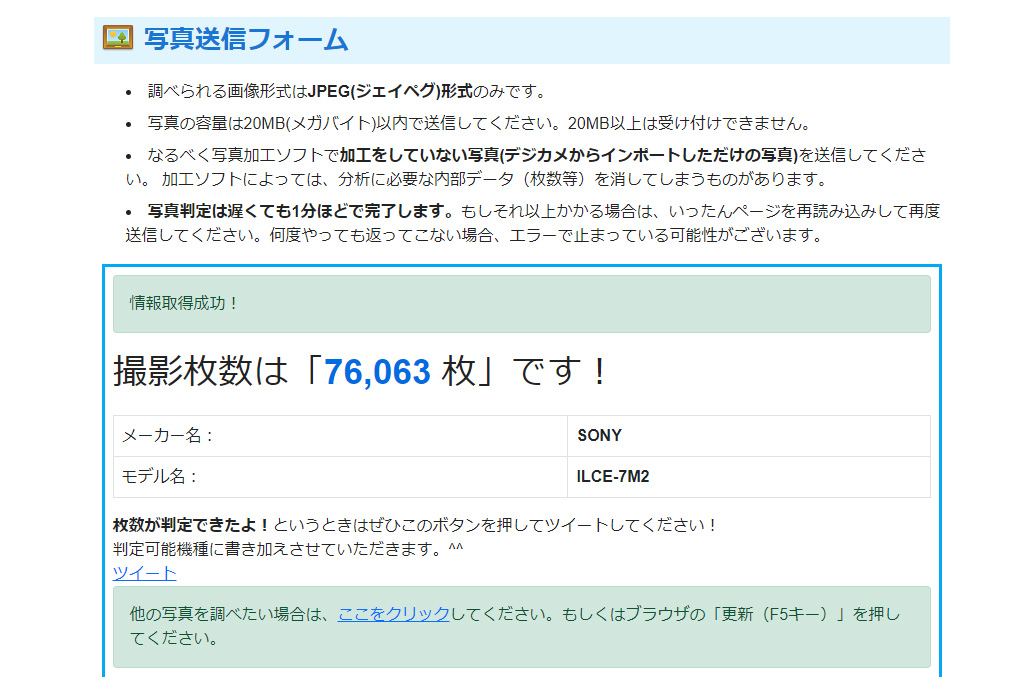1016x677 pixels.
Task: Click the ここをクリック link
Action: (393, 614)
